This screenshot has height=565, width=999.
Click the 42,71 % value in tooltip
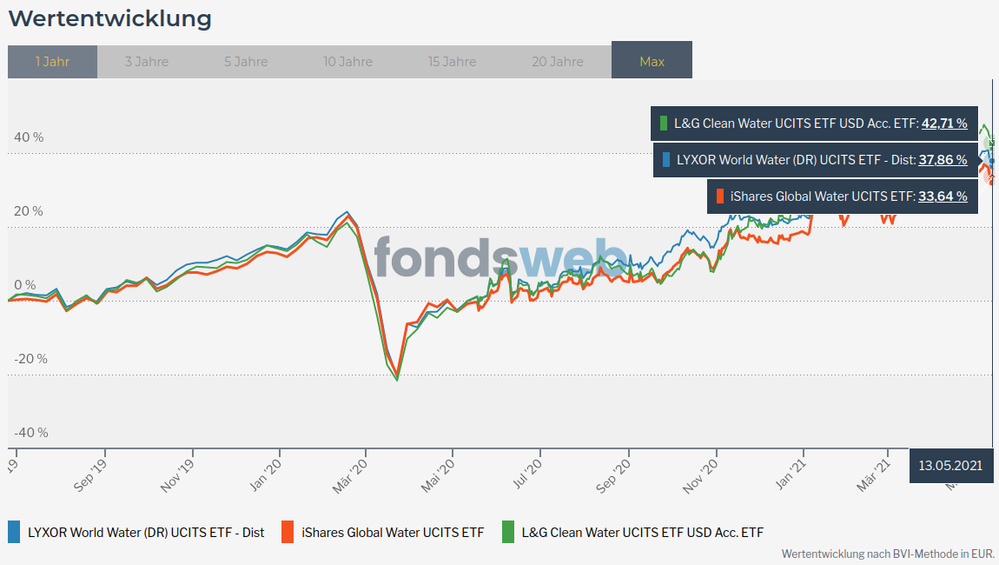(x=944, y=124)
